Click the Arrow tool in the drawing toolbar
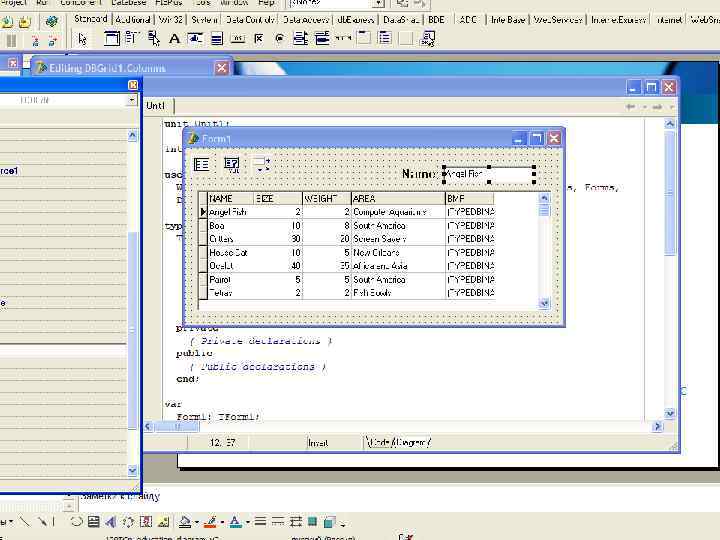 pyautogui.click(x=42, y=522)
